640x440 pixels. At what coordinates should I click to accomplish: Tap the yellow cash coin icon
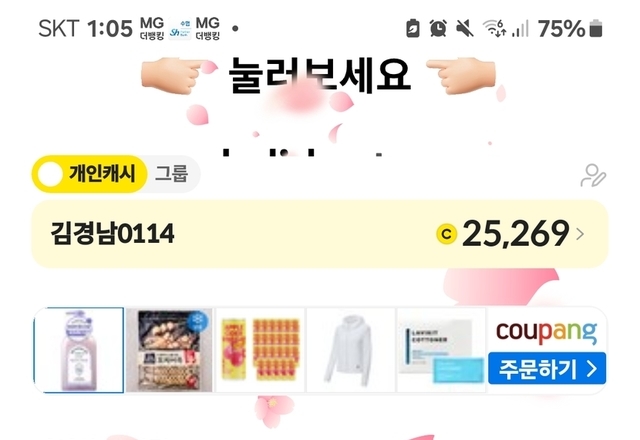pyautogui.click(x=447, y=234)
